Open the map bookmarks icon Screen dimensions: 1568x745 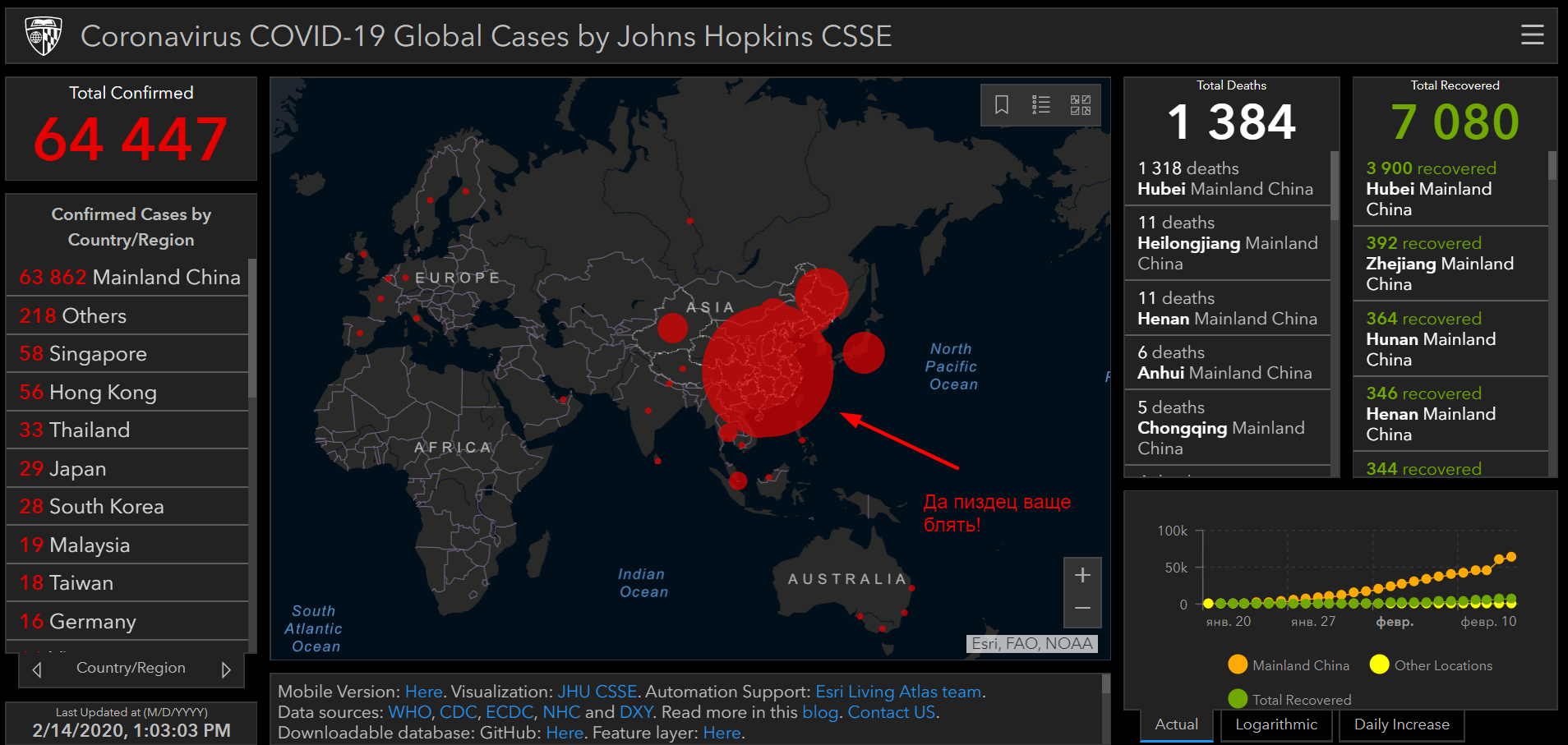pyautogui.click(x=1002, y=105)
